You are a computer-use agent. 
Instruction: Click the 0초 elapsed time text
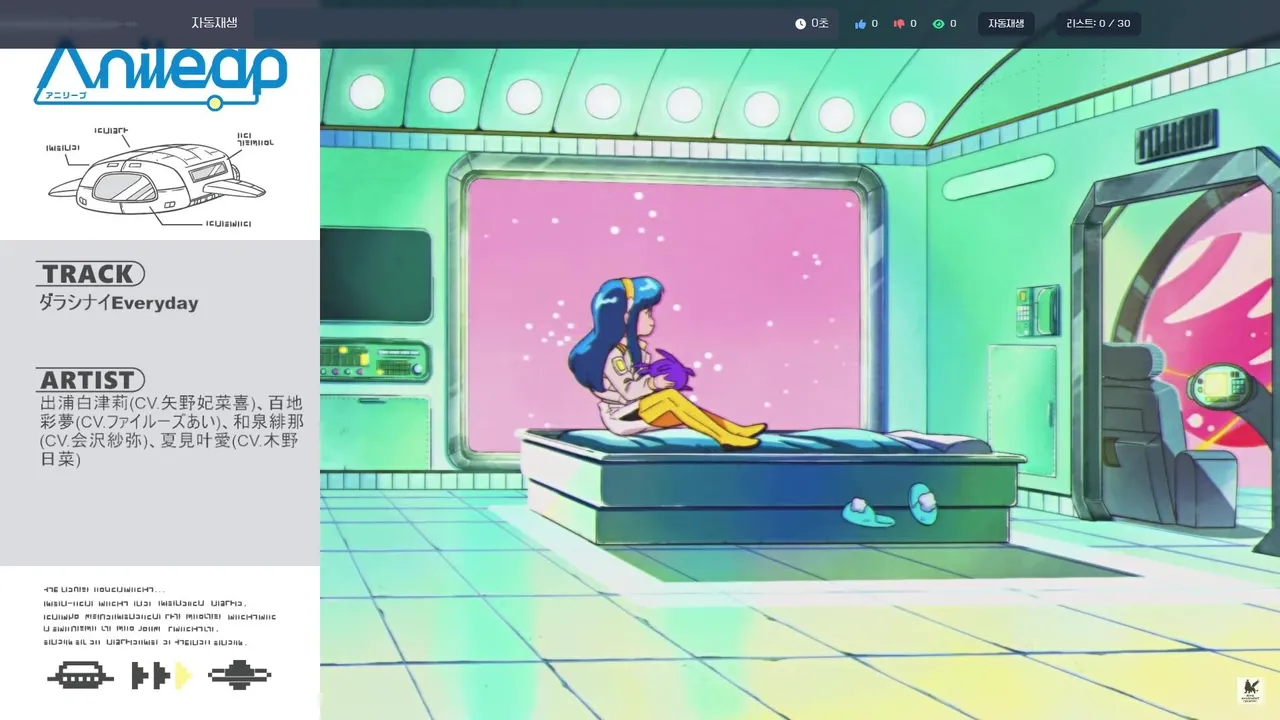pyautogui.click(x=820, y=24)
